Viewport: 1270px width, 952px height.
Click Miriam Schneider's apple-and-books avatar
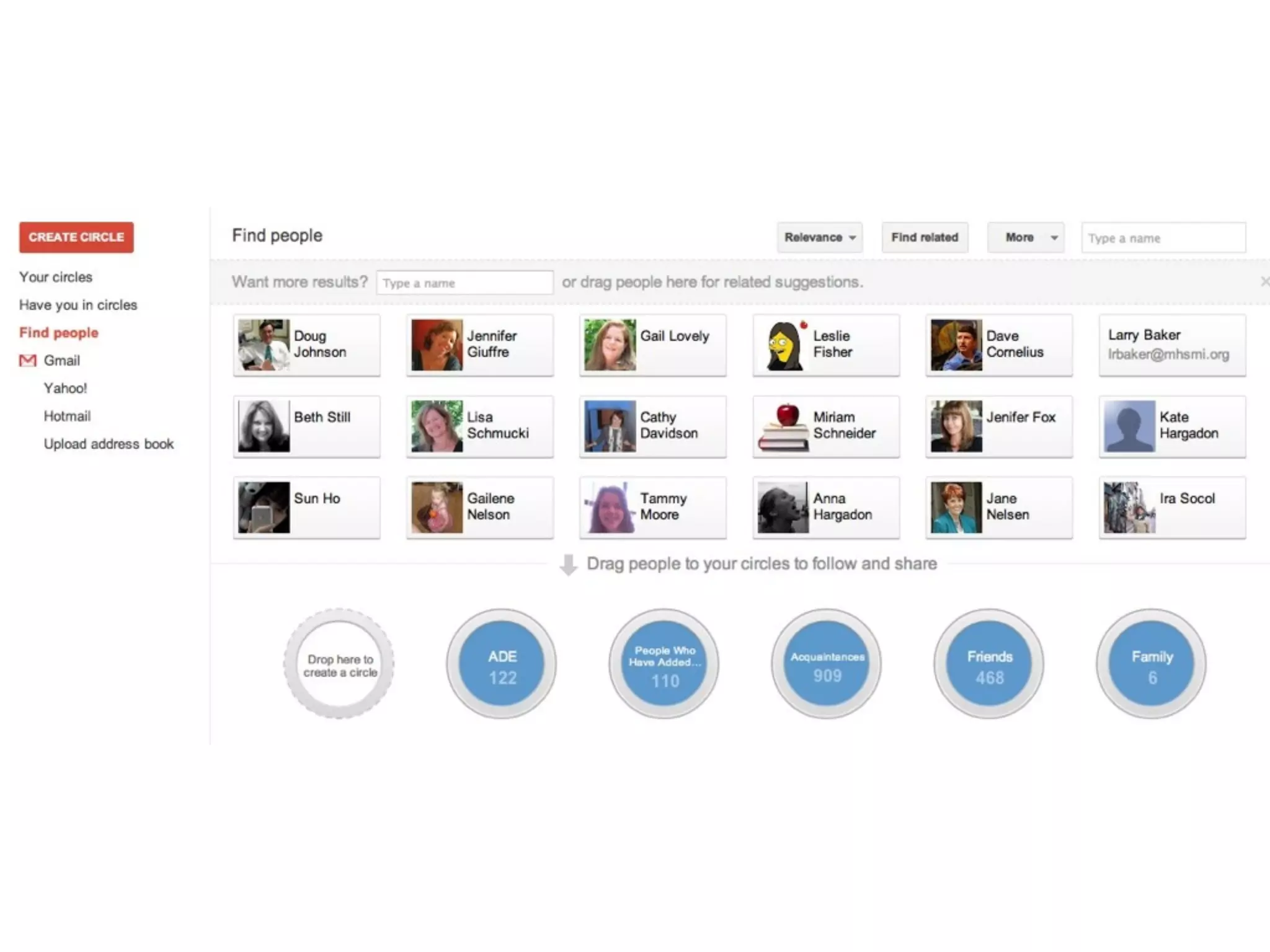pyautogui.click(x=783, y=426)
